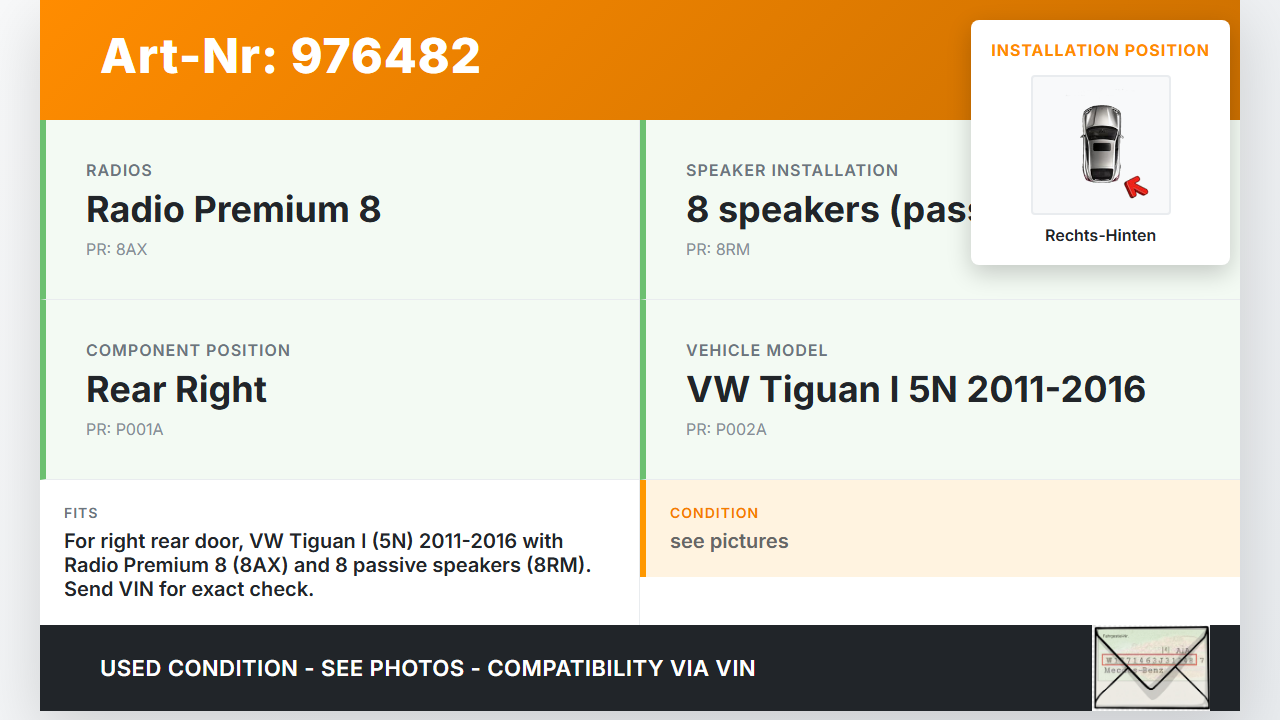This screenshot has height=720, width=1280.
Task: Click the PR: P002A code
Action: (x=726, y=429)
